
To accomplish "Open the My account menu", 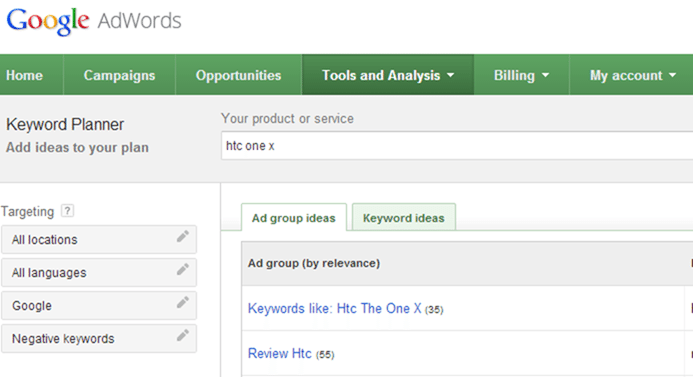I will 632,75.
